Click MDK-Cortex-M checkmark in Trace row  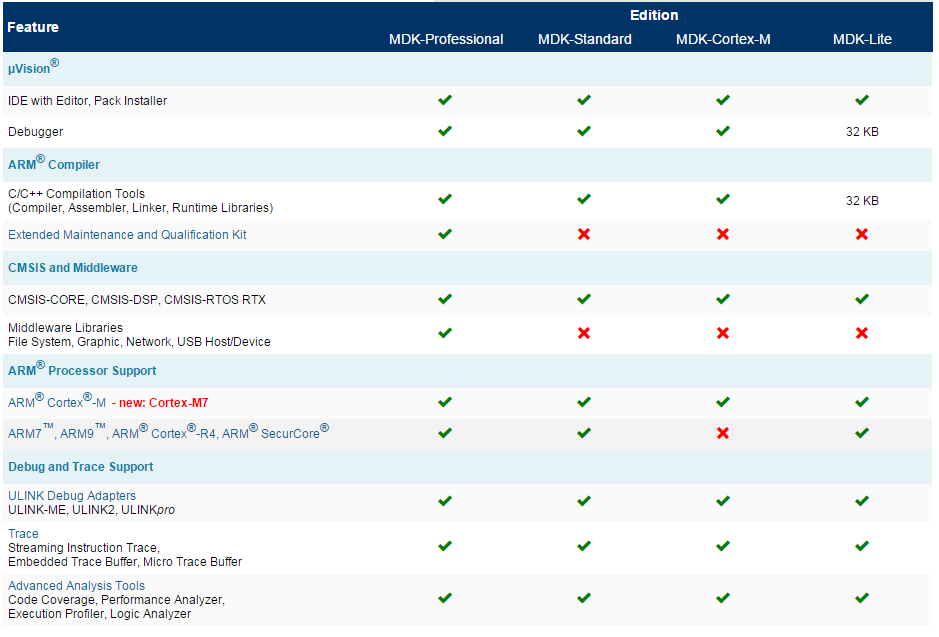tap(723, 545)
